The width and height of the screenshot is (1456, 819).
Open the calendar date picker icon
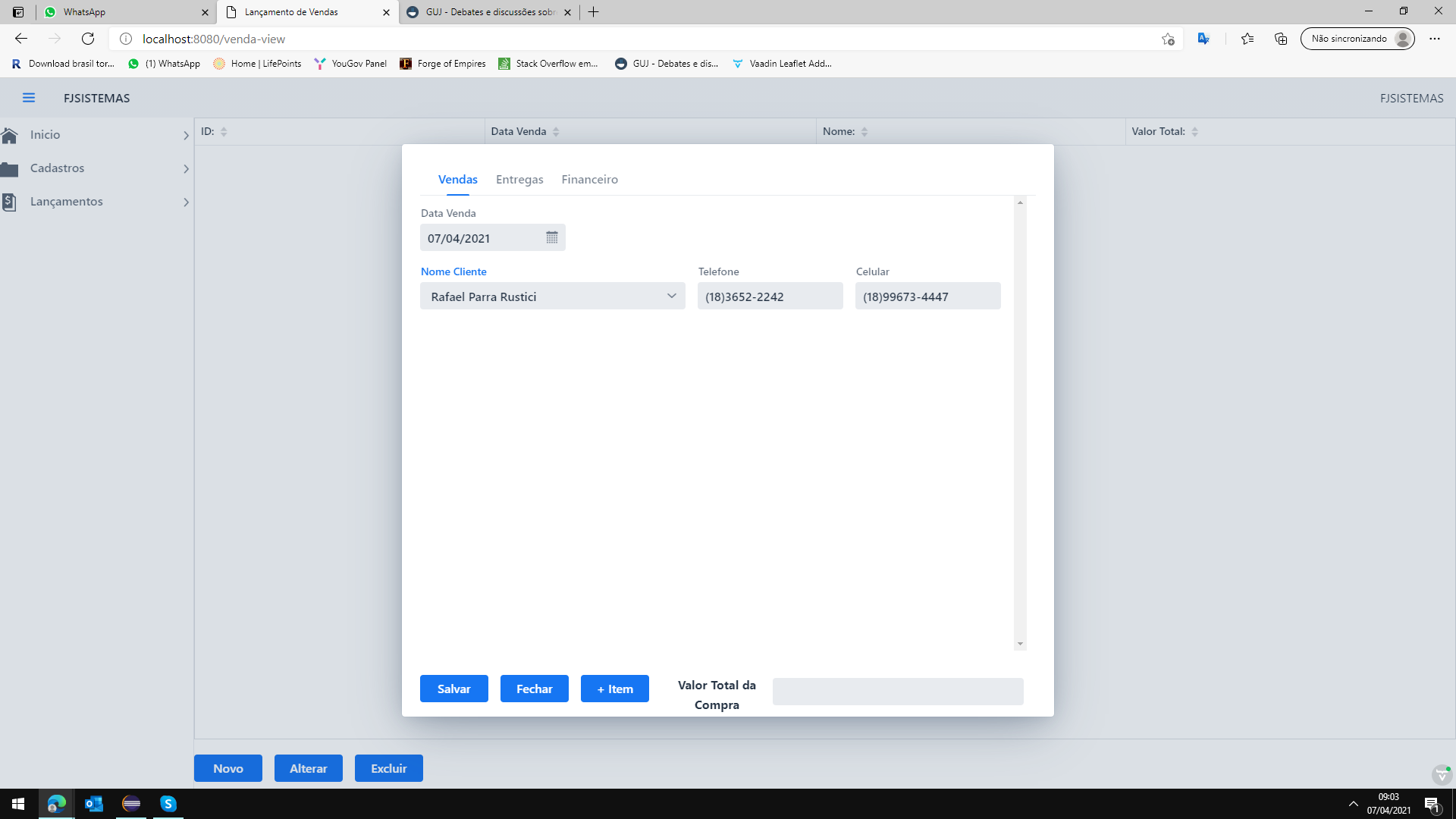coord(551,238)
